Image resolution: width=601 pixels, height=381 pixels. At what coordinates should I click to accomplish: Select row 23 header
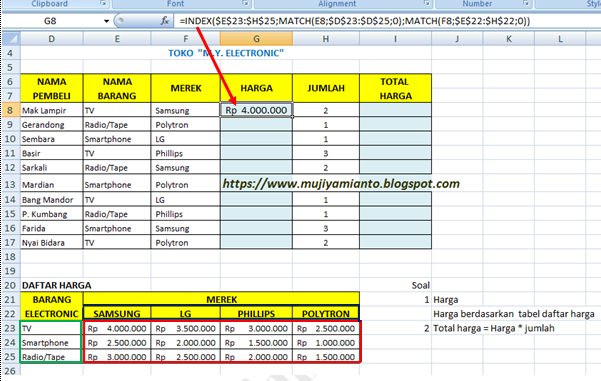10,328
